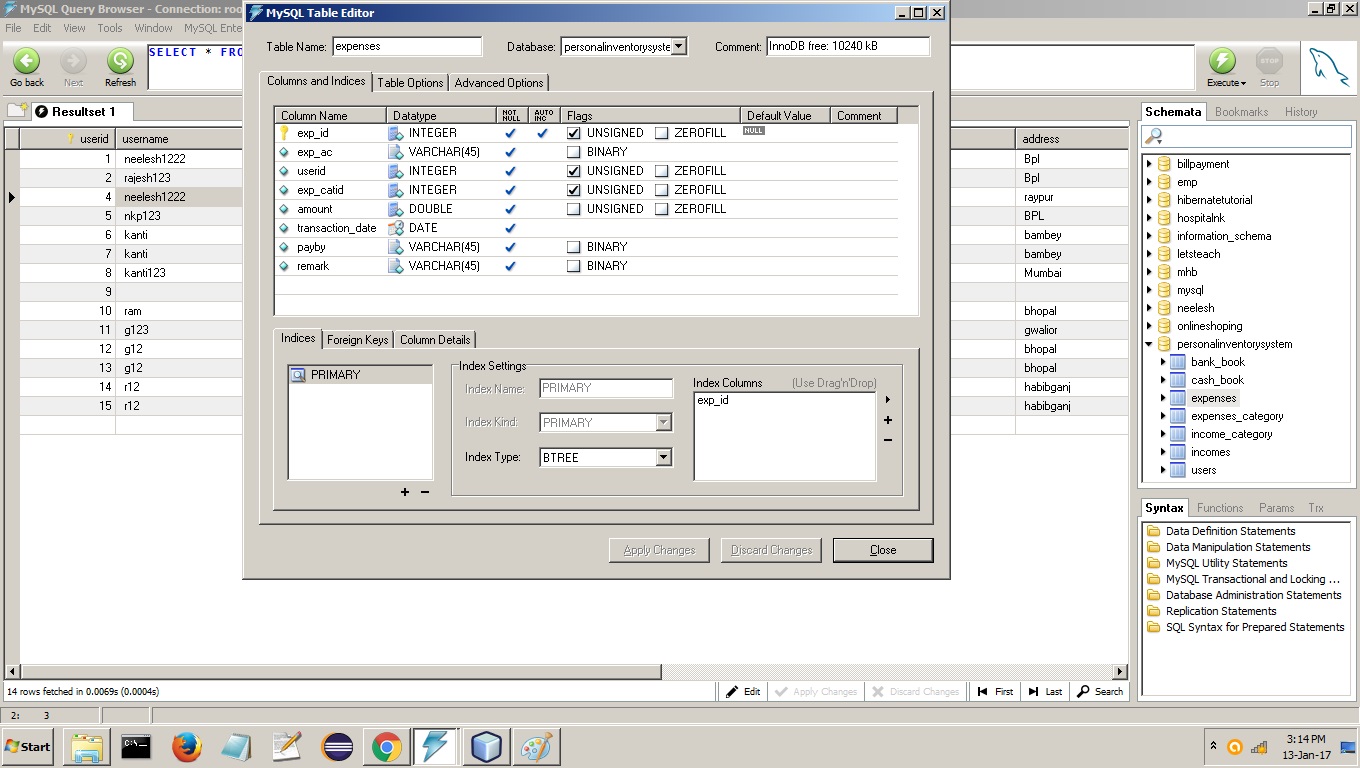Open the command prompt from the taskbar
The height and width of the screenshot is (768, 1360).
coord(136,747)
